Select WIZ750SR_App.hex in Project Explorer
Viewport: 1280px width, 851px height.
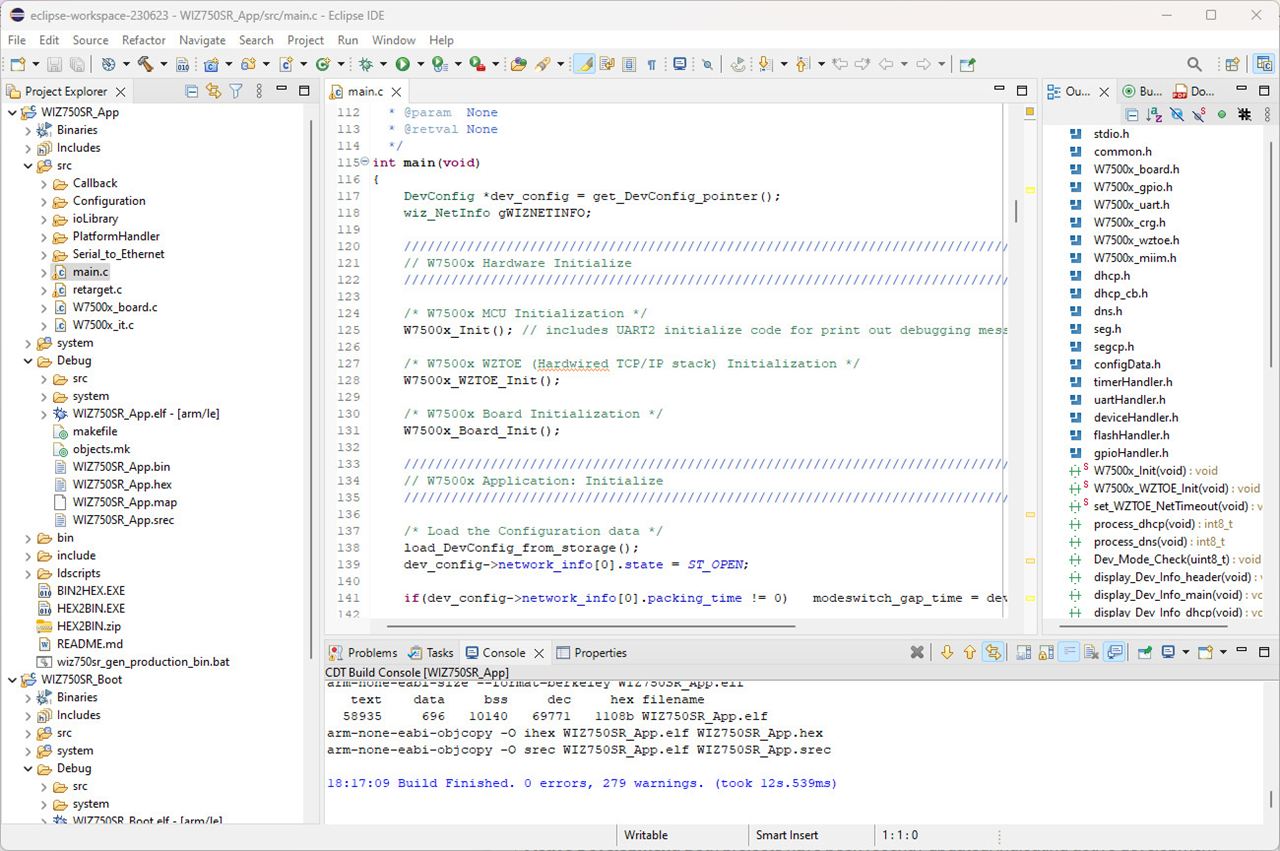121,485
